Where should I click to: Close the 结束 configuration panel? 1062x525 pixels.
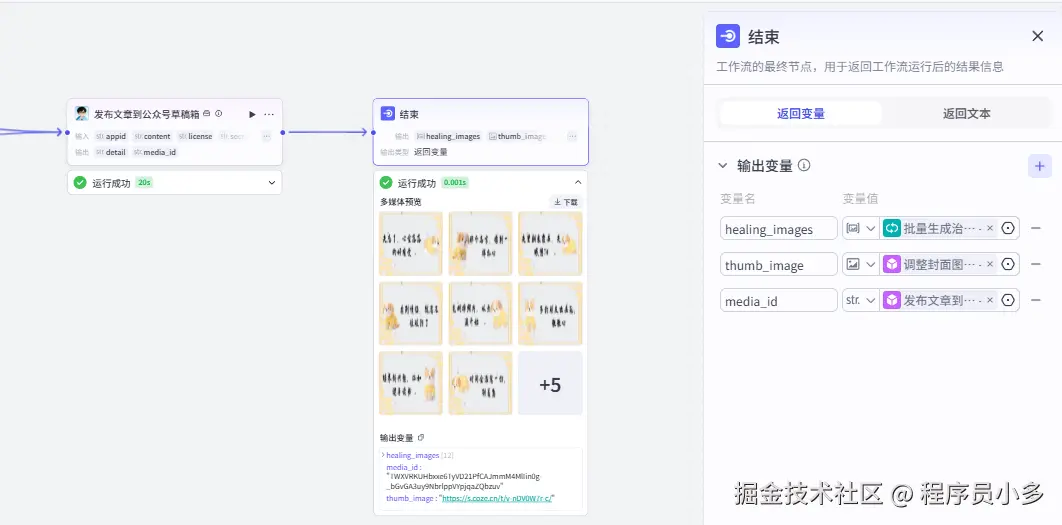point(1038,36)
